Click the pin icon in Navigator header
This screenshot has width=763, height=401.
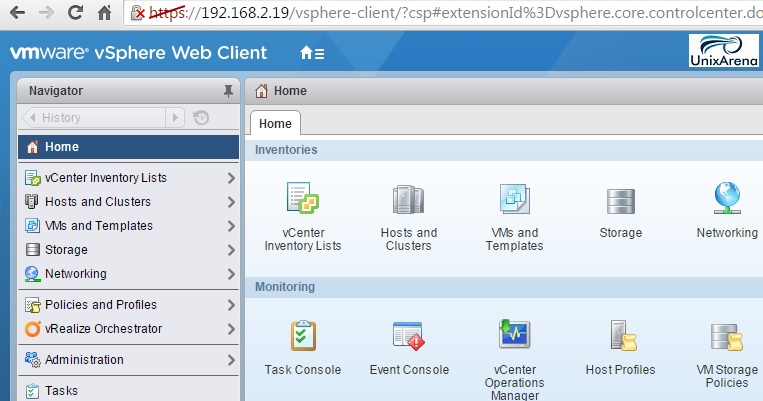tap(228, 91)
